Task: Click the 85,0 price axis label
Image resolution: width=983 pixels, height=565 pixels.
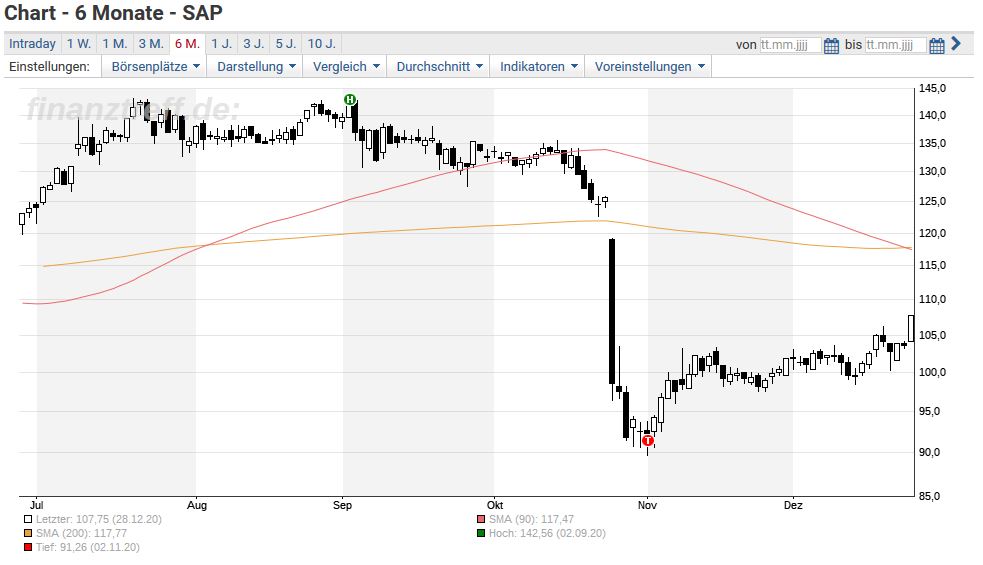Action: [x=932, y=496]
